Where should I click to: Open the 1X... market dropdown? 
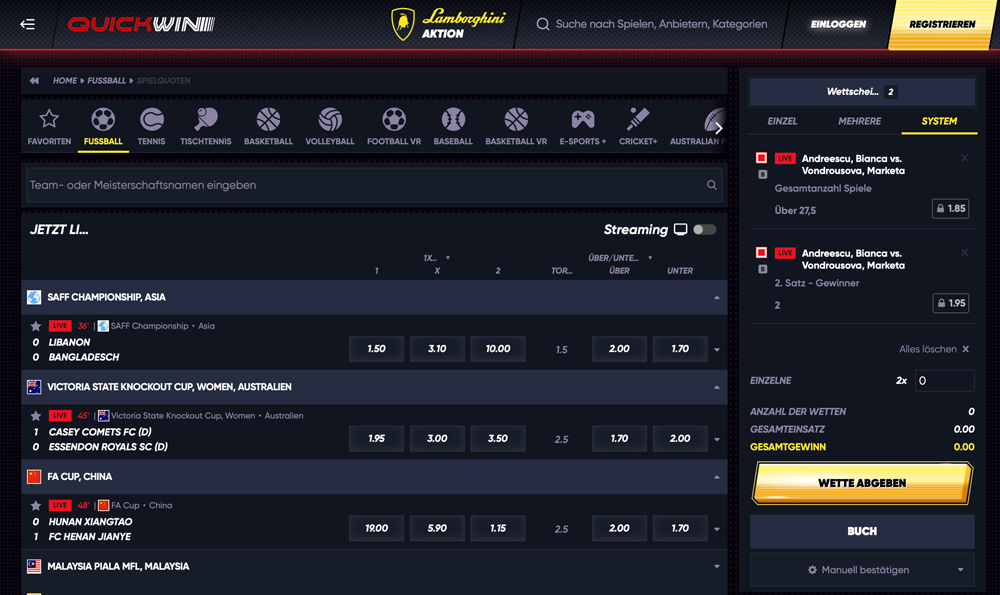point(436,258)
